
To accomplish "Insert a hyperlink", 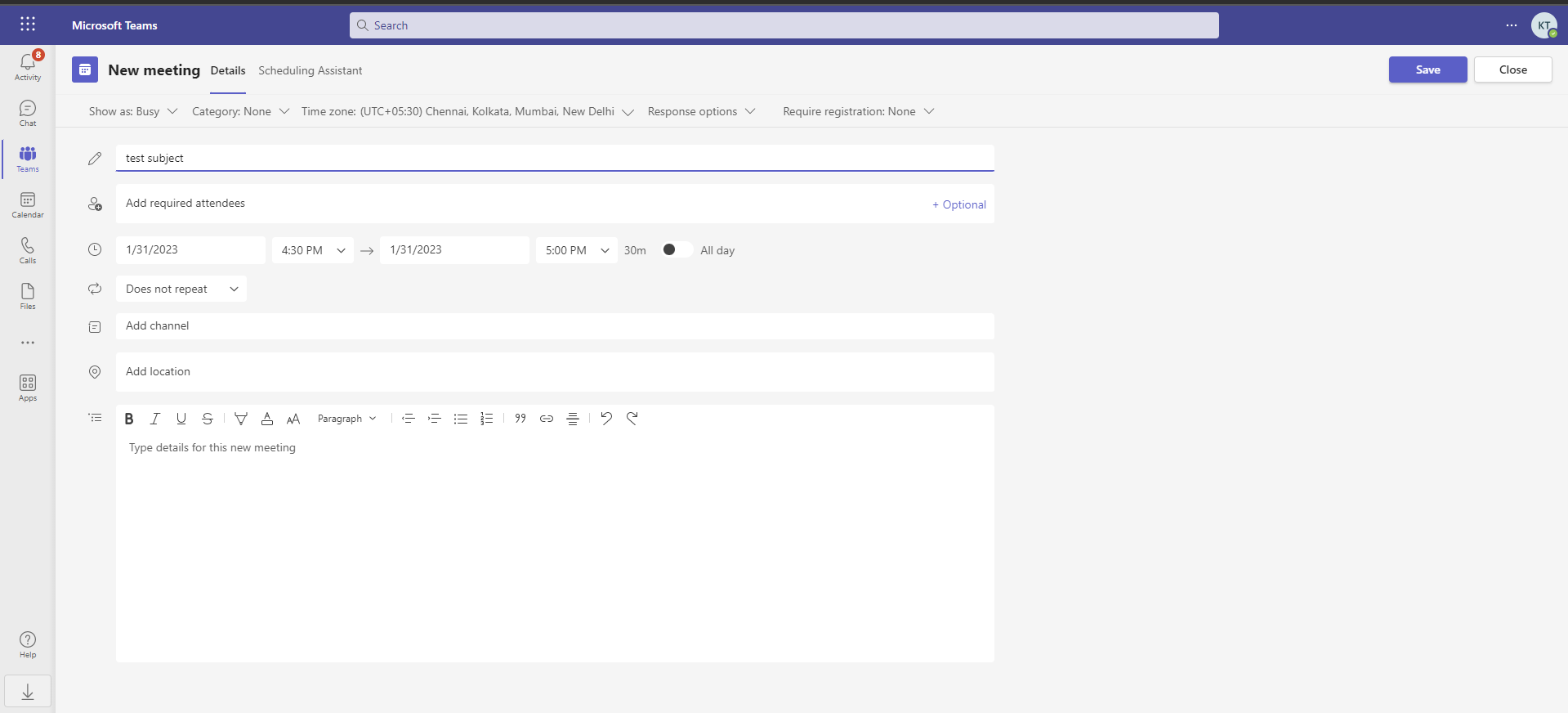I will click(547, 419).
